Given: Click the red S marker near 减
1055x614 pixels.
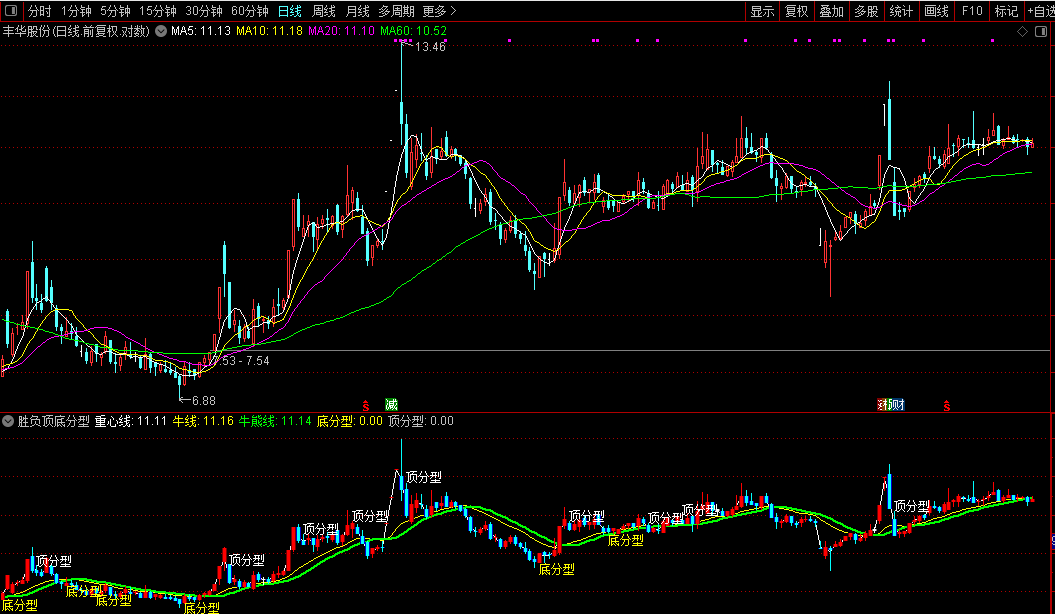Looking at the screenshot, I should pos(366,406).
